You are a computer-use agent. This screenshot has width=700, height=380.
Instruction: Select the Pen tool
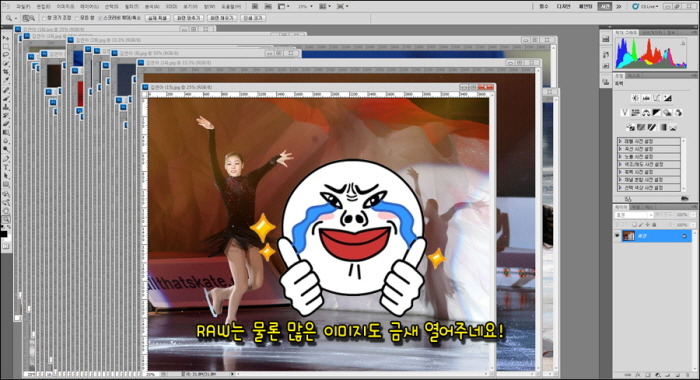point(6,159)
